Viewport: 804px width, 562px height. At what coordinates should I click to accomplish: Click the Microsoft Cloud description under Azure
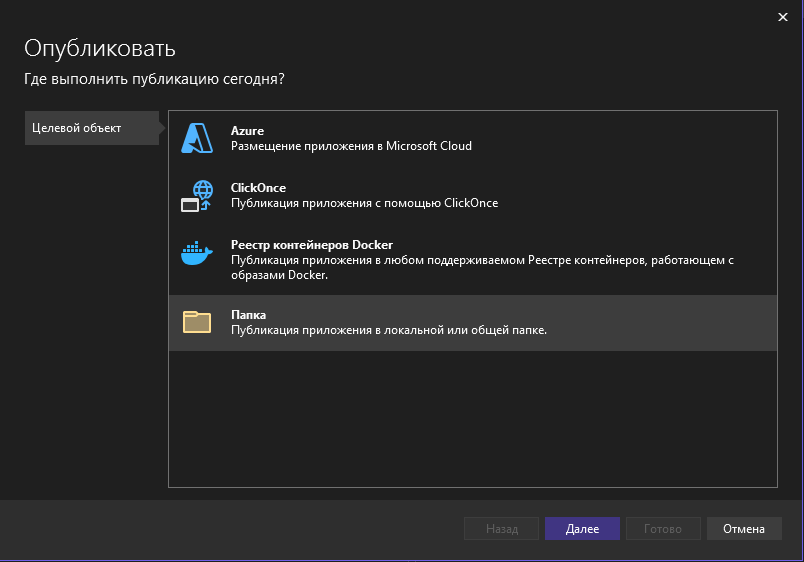pyautogui.click(x=351, y=146)
